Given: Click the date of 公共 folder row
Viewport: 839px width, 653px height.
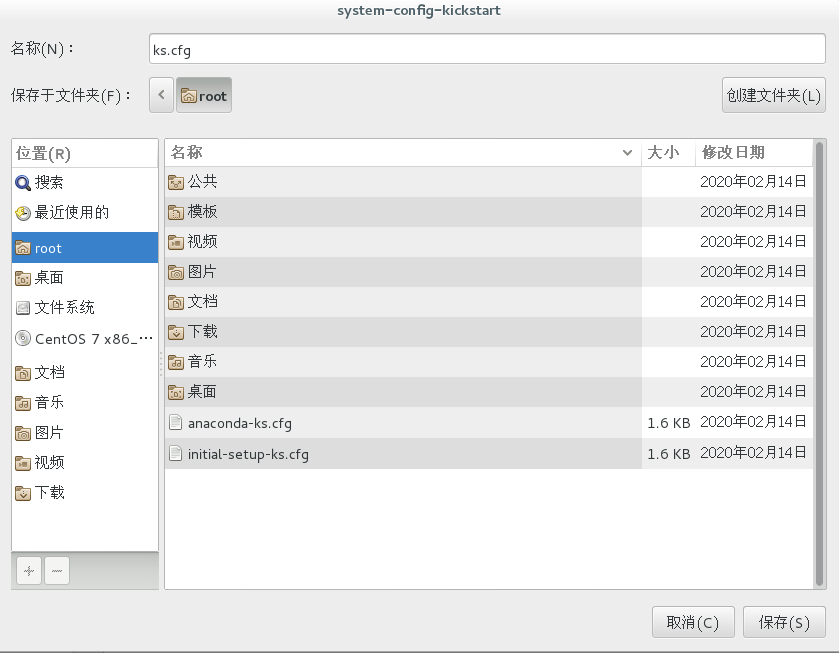Looking at the screenshot, I should (753, 182).
